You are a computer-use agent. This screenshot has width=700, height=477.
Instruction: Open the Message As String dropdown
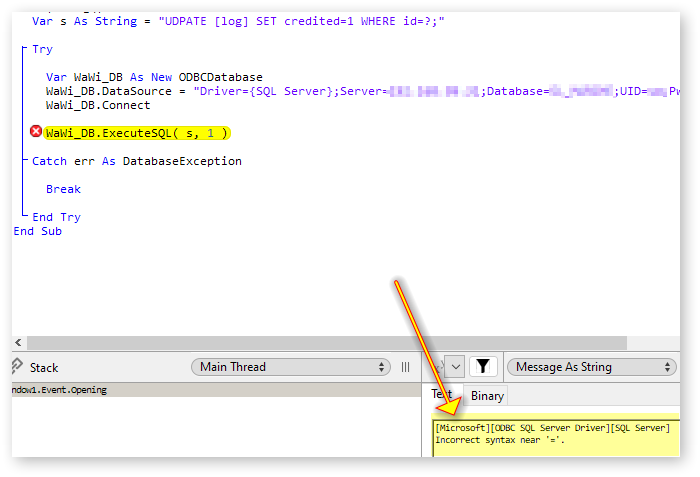coord(588,367)
